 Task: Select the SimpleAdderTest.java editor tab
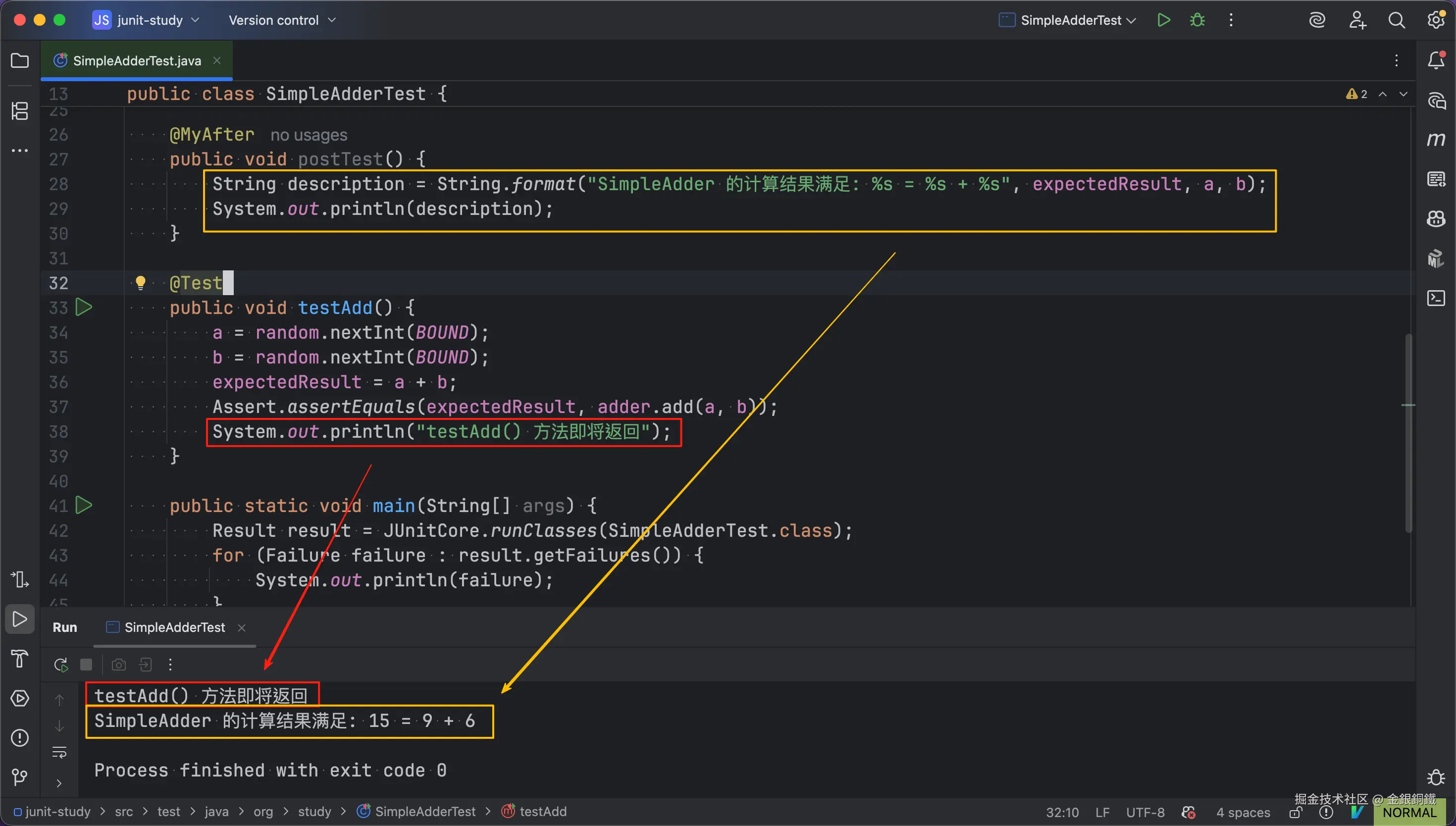point(136,61)
